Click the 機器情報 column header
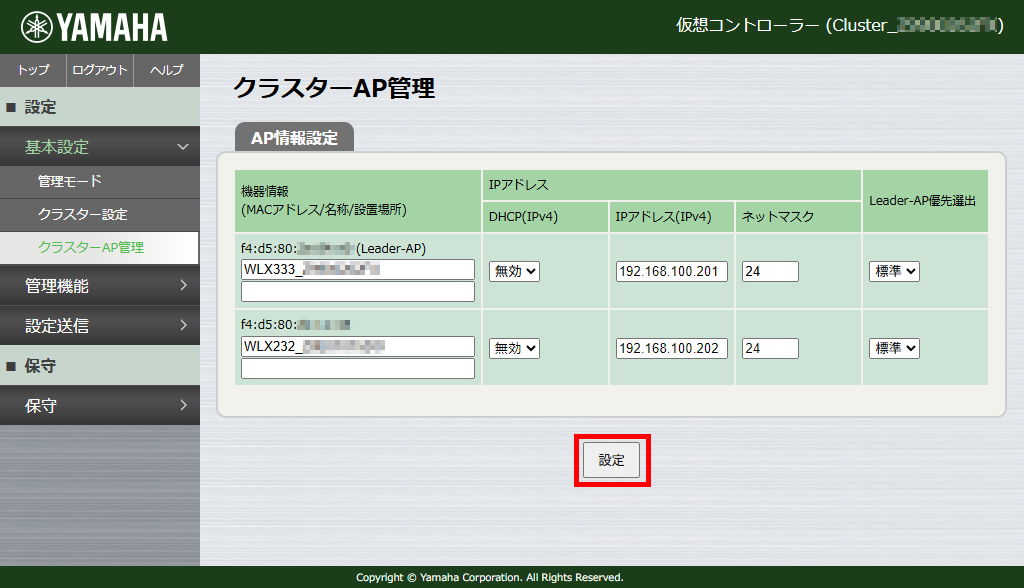This screenshot has height=588, width=1024. 358,201
